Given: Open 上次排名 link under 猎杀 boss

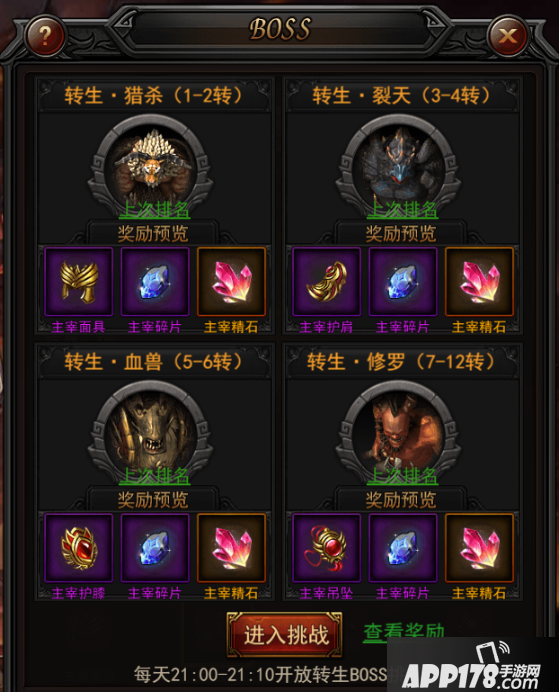Looking at the screenshot, I should (154, 210).
